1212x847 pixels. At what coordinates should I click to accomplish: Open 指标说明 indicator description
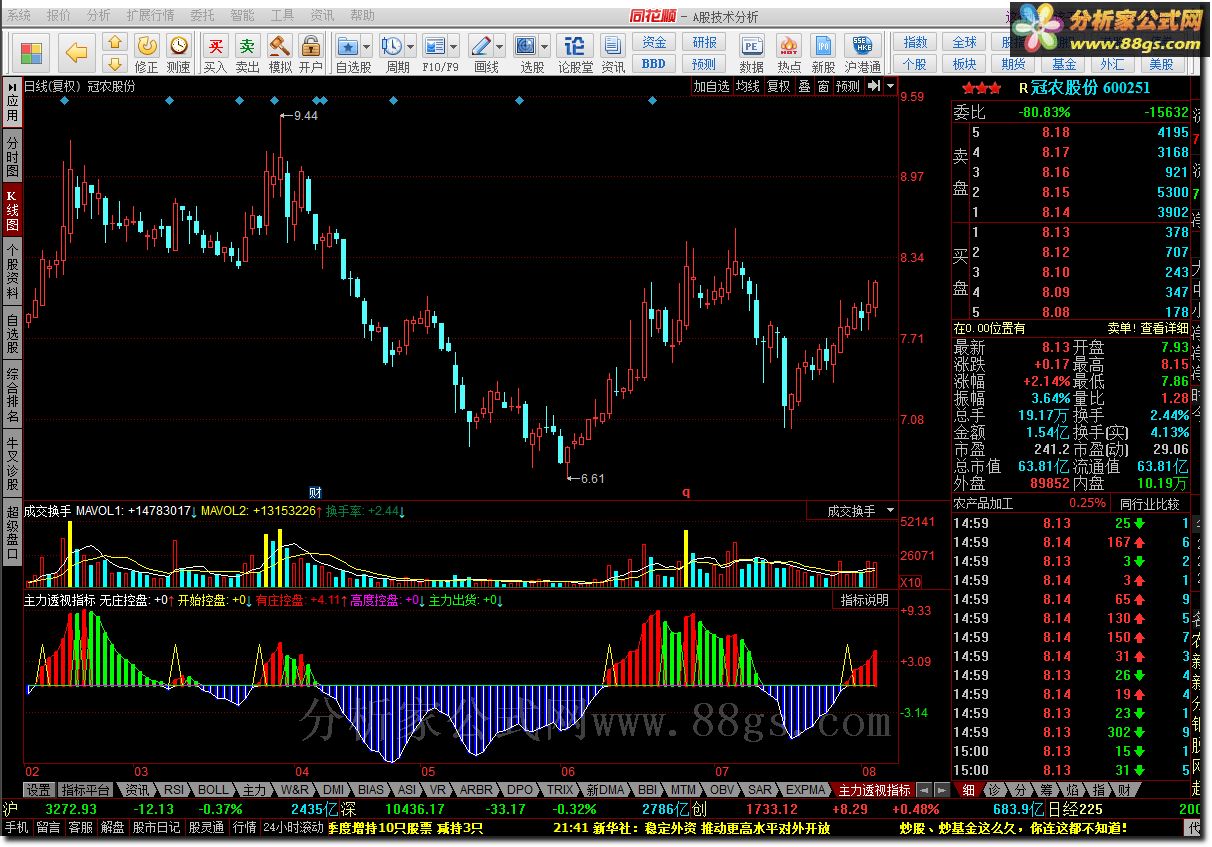865,600
